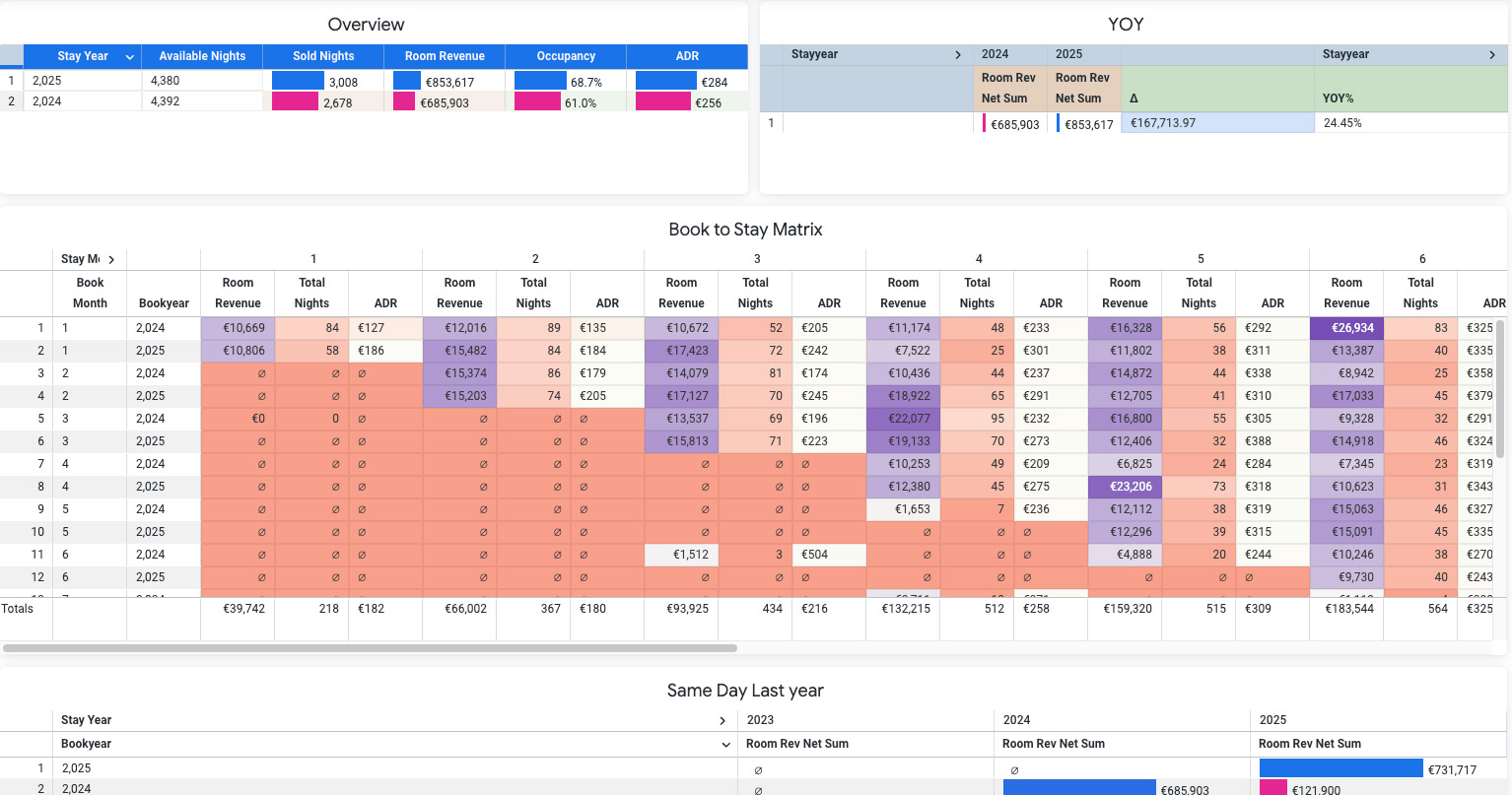This screenshot has width=1512, height=795.
Task: Click the Δ value €167,713.97 cell
Action: [x=1217, y=123]
